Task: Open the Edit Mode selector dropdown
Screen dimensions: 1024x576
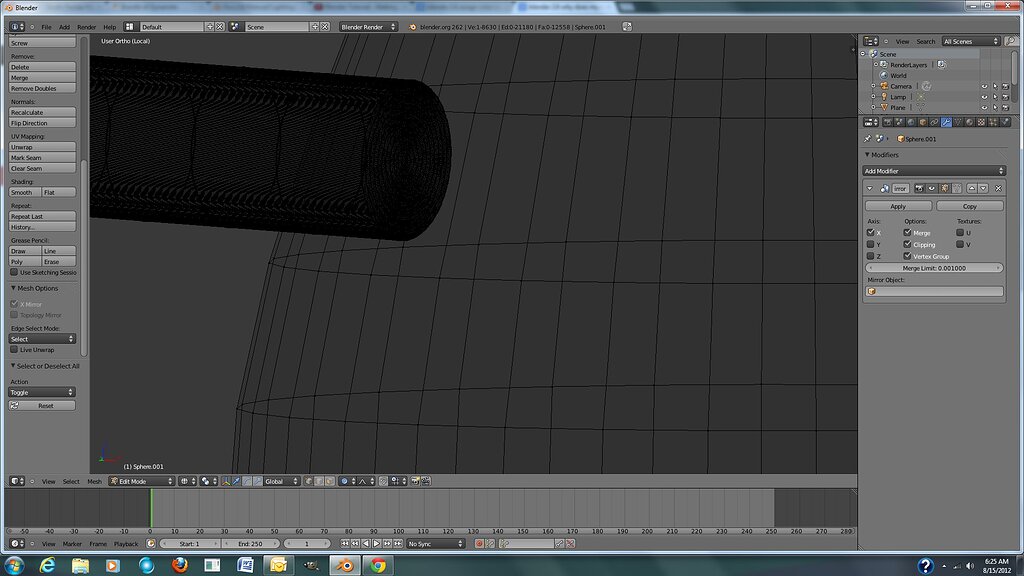Action: point(142,481)
